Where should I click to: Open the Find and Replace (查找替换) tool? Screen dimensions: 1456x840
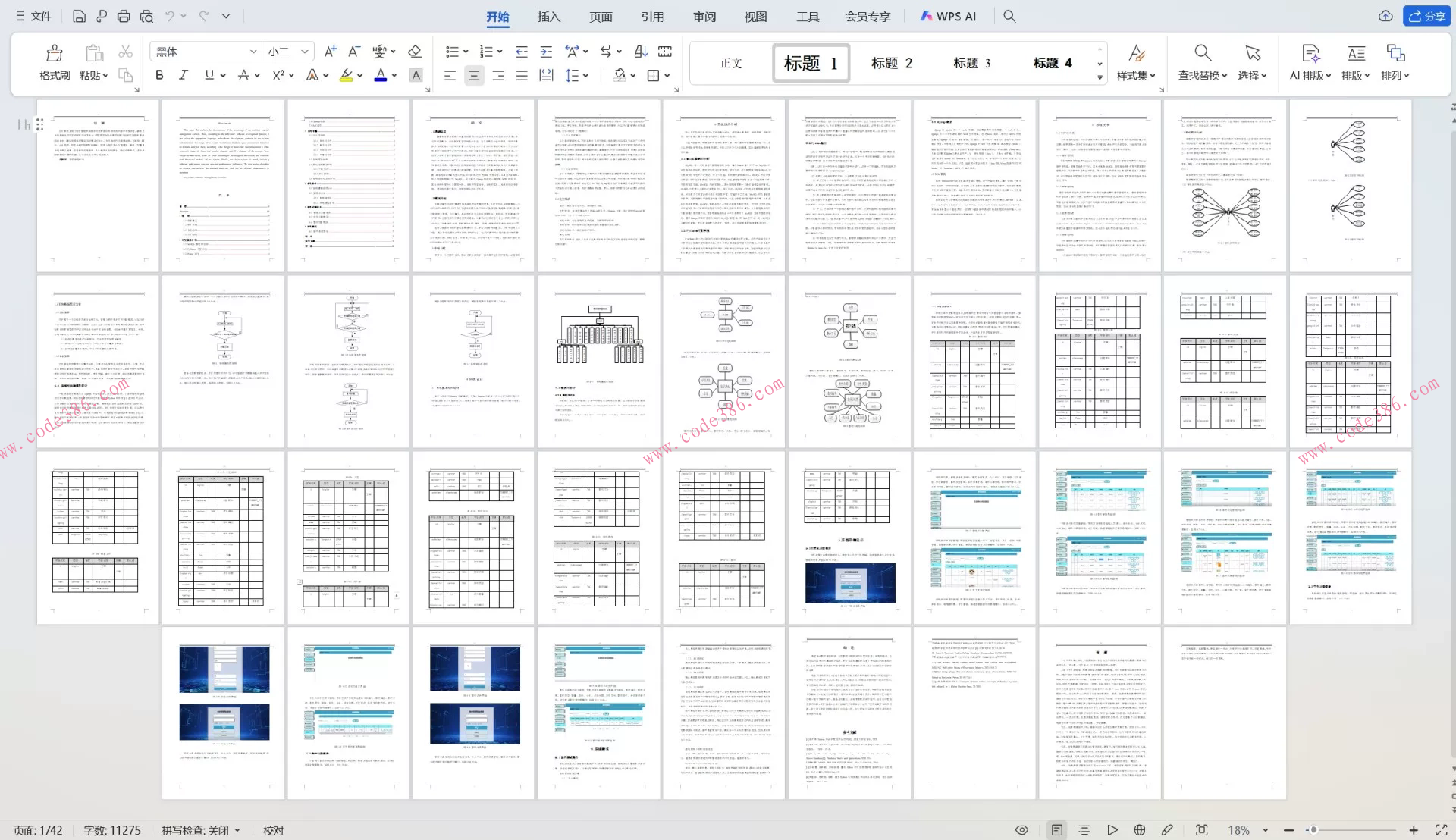(1202, 53)
